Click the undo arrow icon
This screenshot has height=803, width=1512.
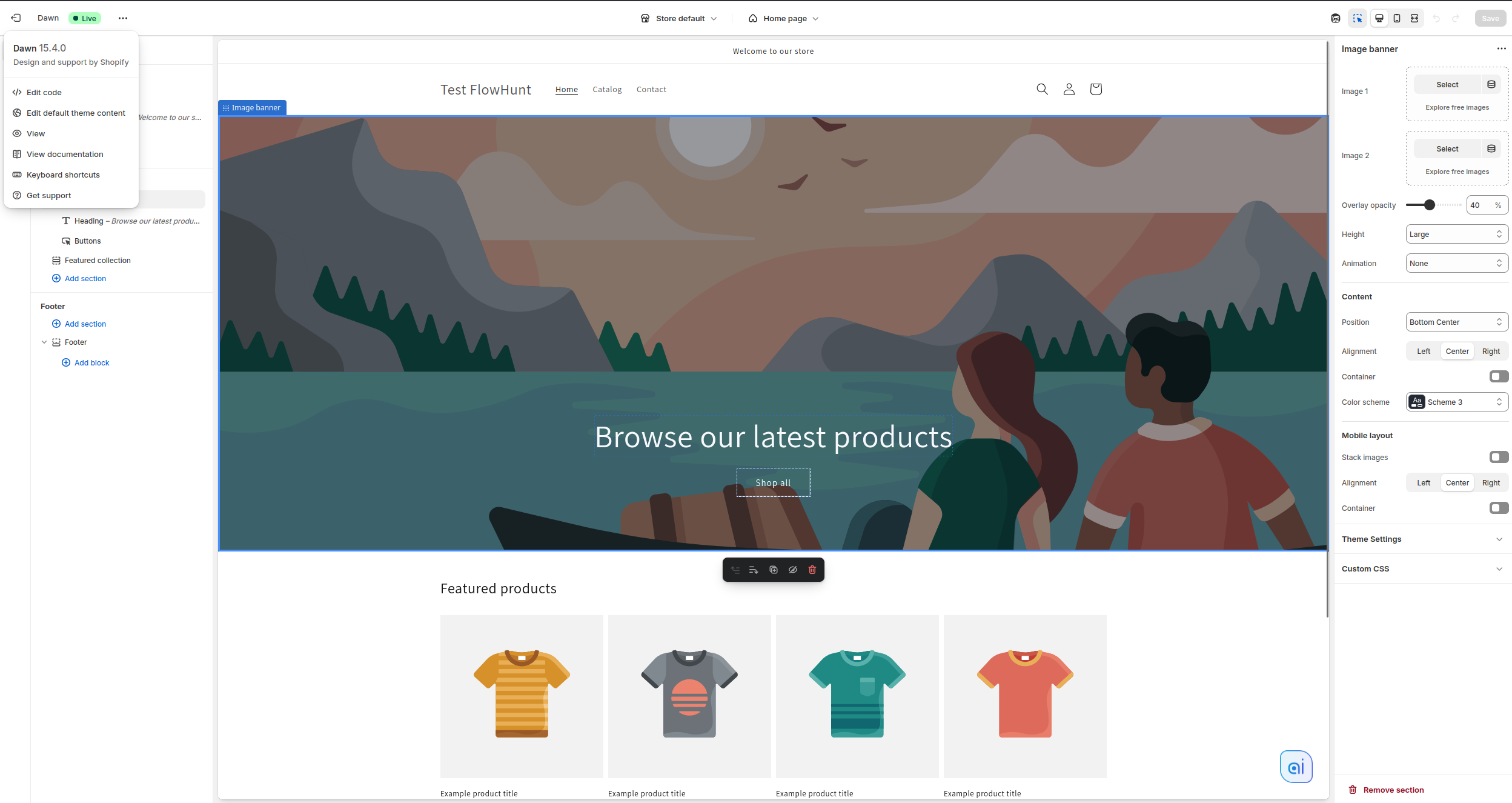1436,18
